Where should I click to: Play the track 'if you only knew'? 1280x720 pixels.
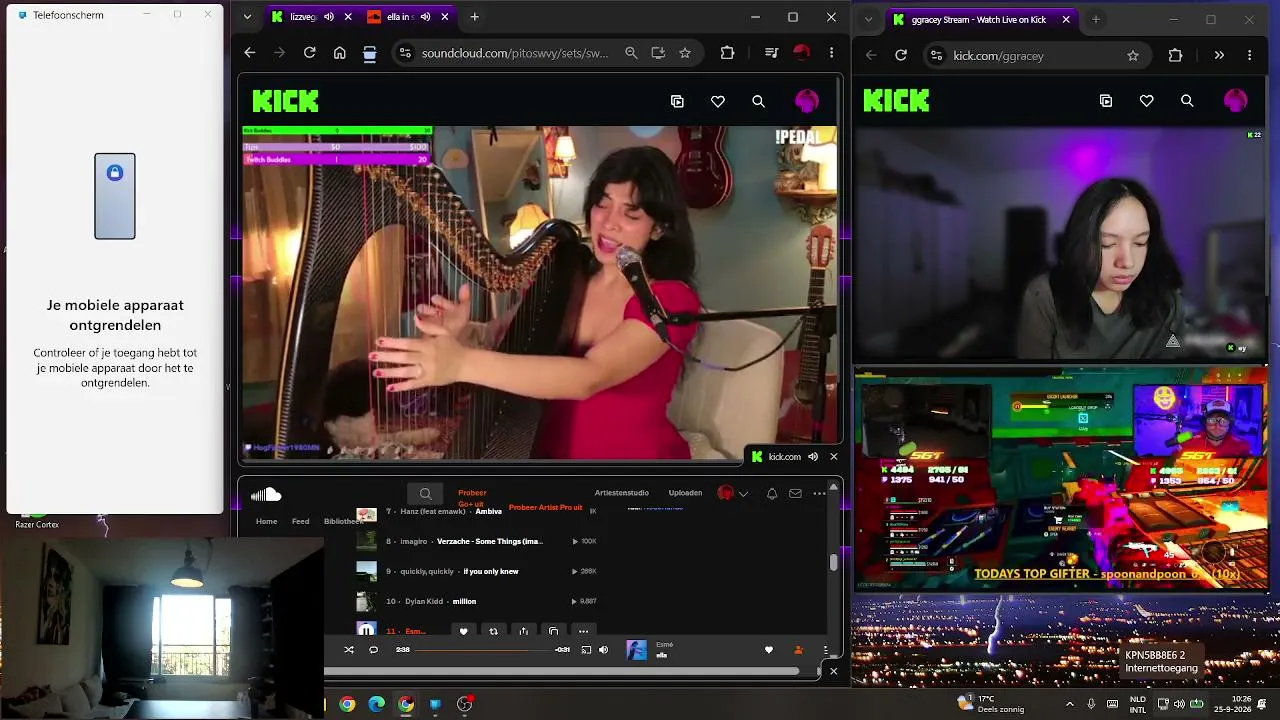pyautogui.click(x=491, y=571)
